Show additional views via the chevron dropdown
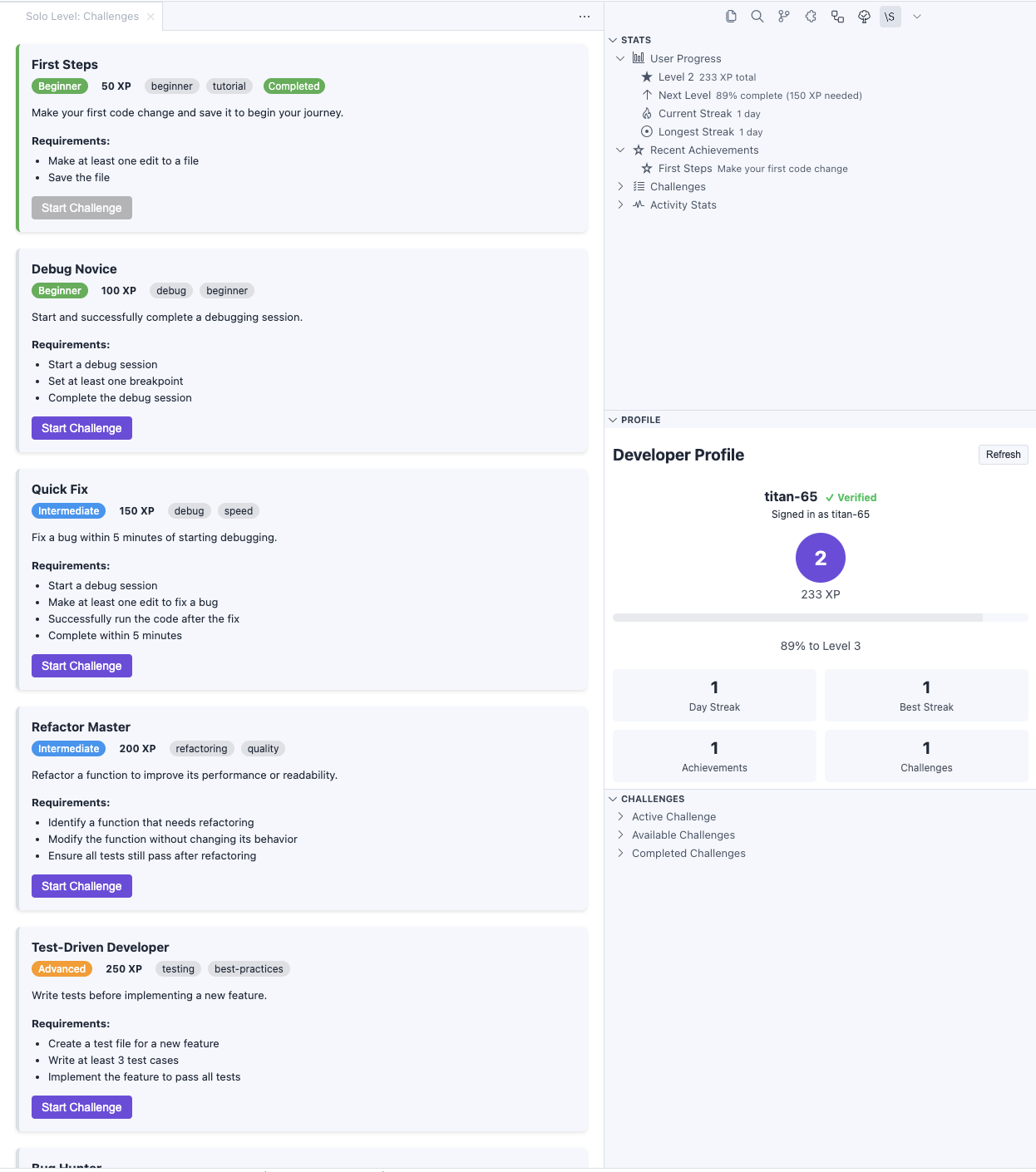 [x=917, y=17]
